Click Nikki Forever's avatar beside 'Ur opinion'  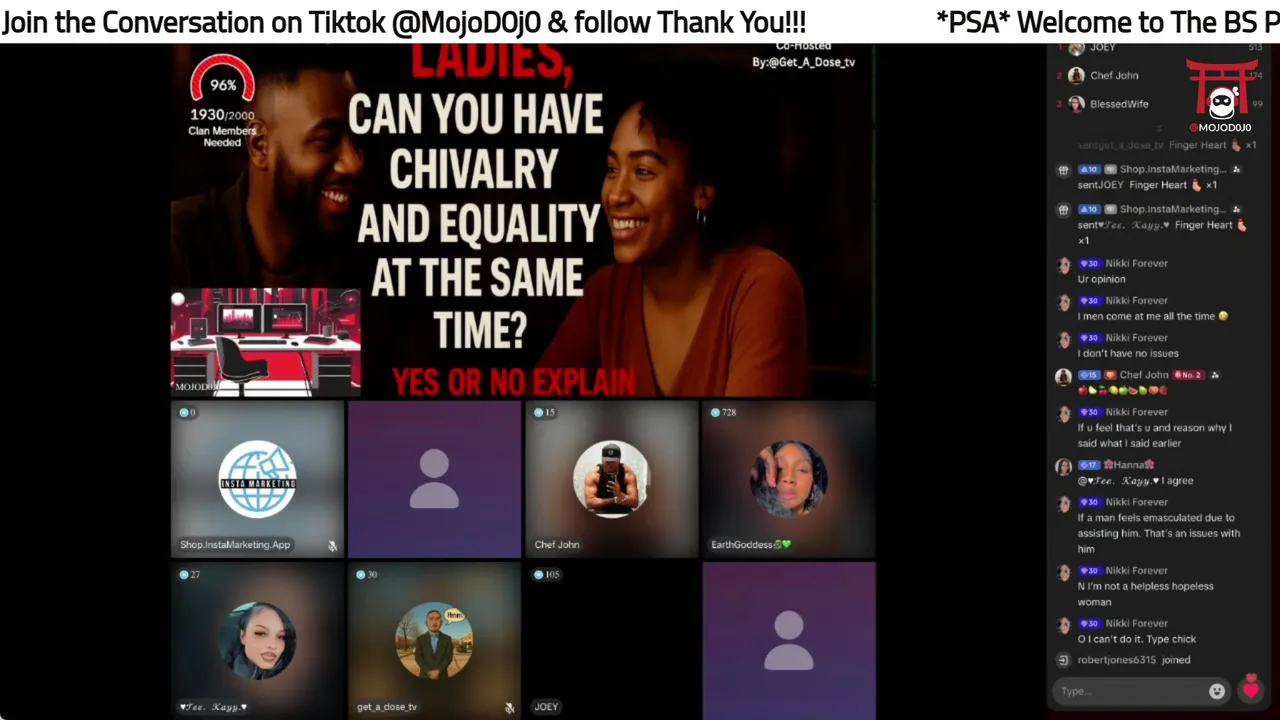pyautogui.click(x=1063, y=266)
